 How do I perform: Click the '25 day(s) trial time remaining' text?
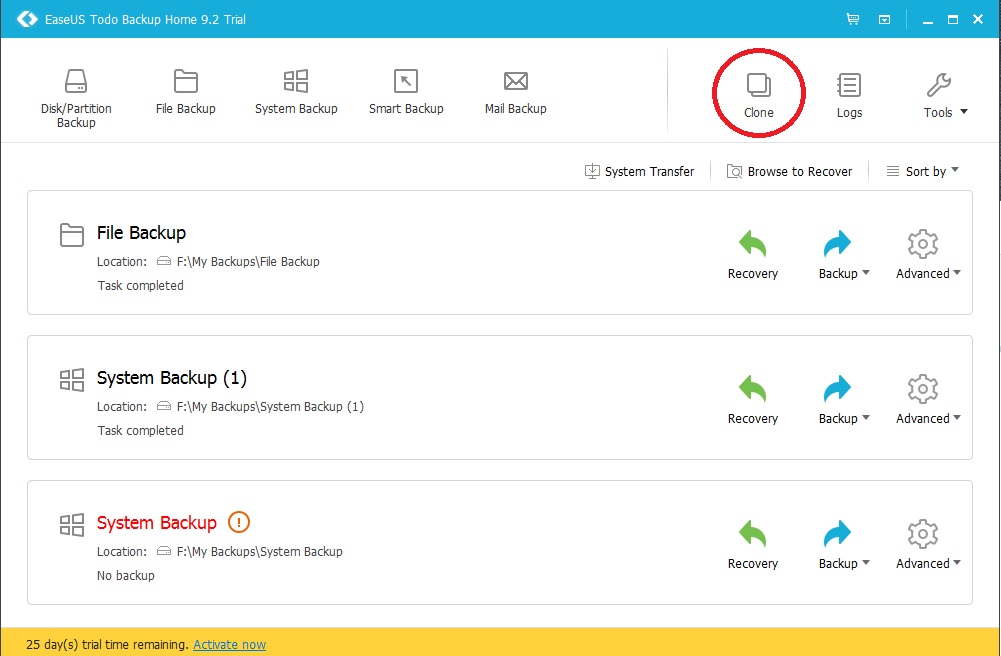click(x=107, y=645)
